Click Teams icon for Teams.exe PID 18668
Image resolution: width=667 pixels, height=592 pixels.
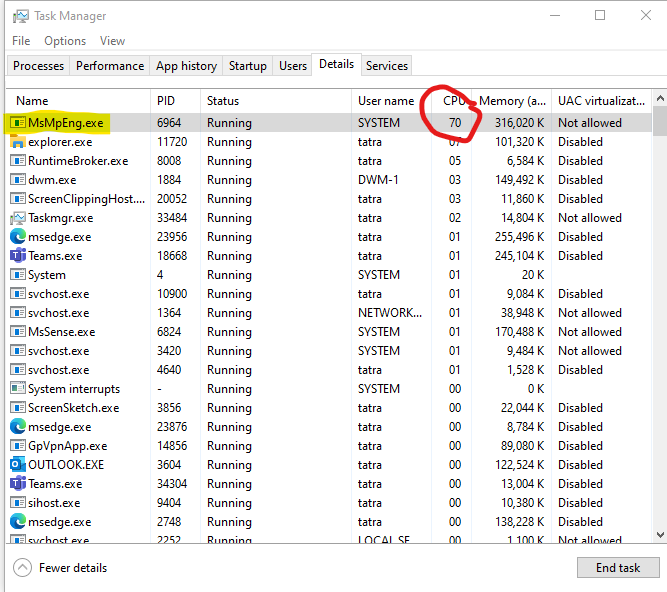tap(17, 256)
